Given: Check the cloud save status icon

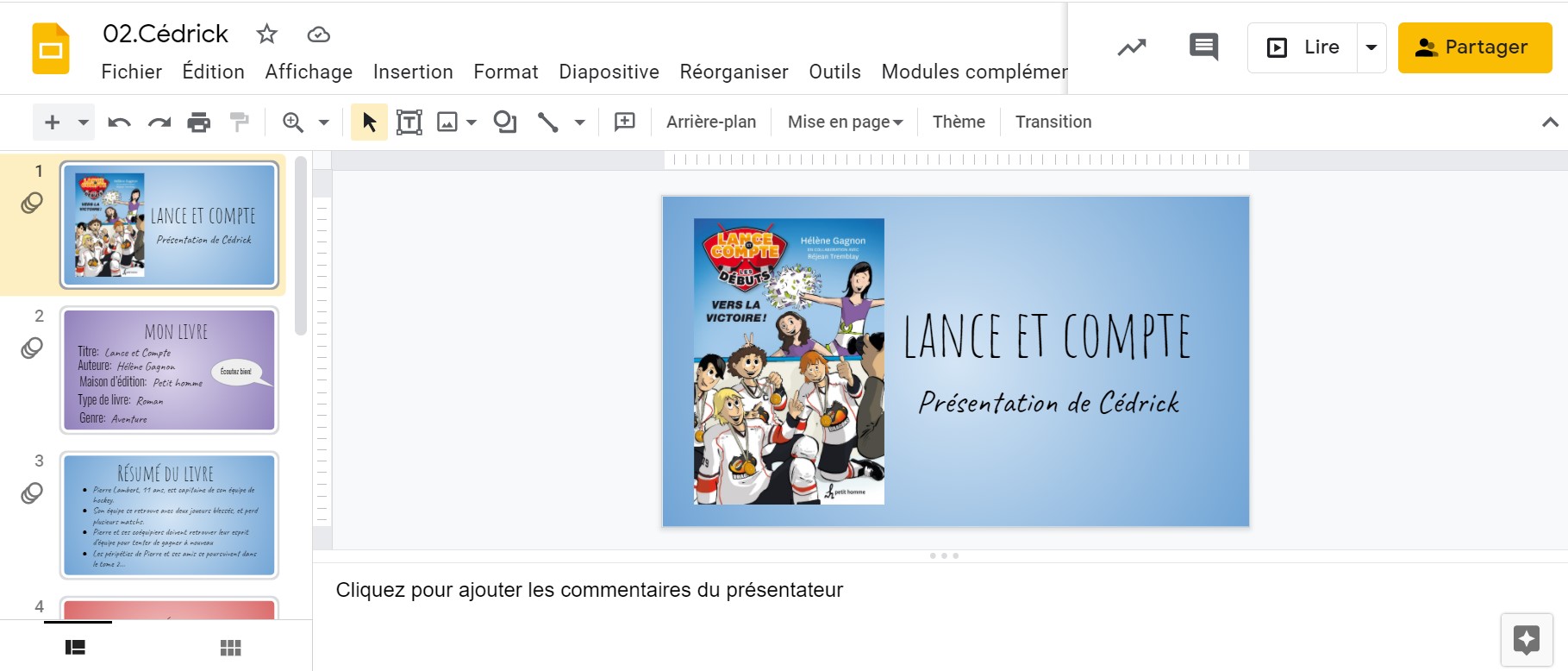Looking at the screenshot, I should click(319, 34).
